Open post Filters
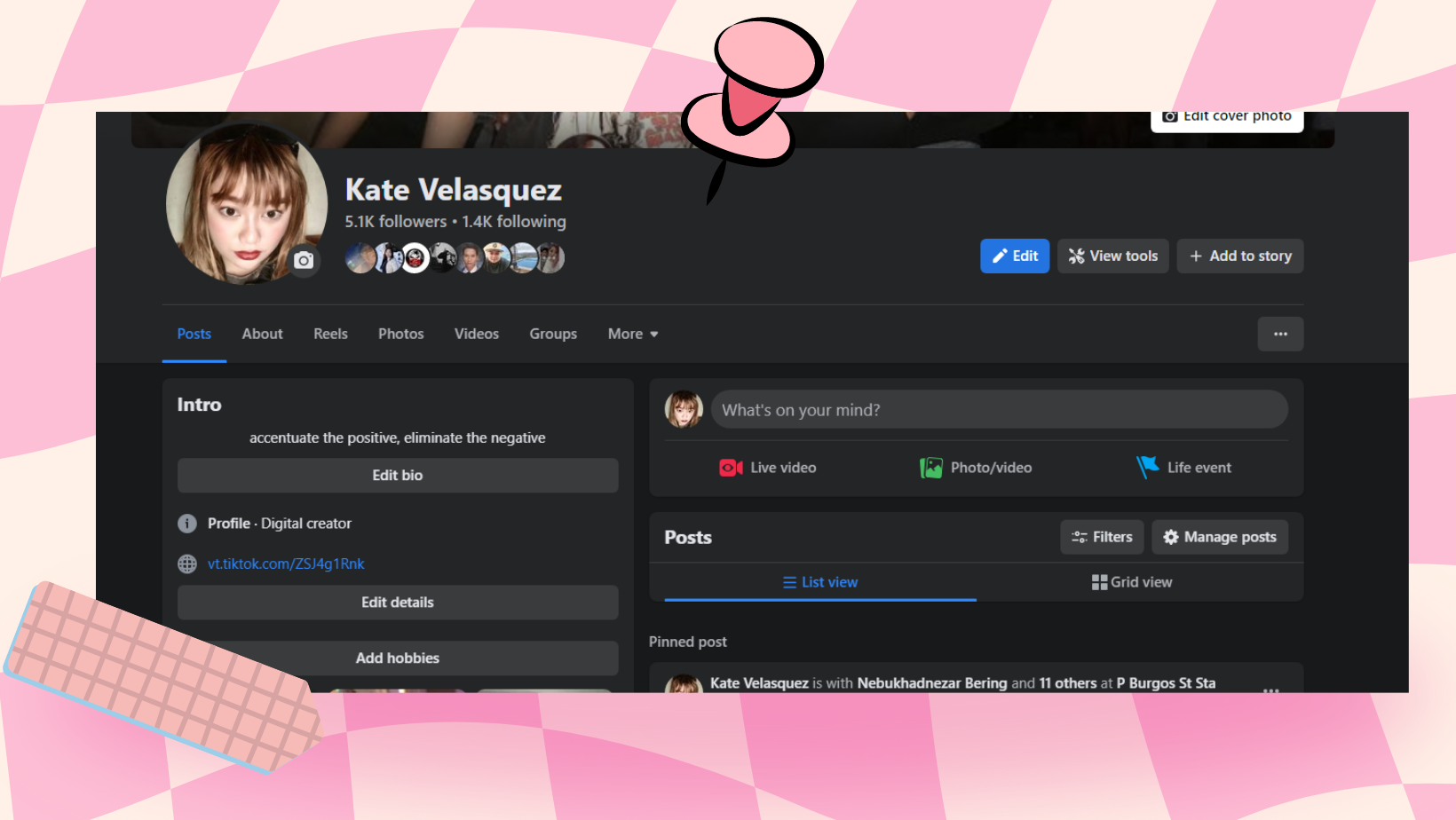The height and width of the screenshot is (820, 1456). 1102,537
